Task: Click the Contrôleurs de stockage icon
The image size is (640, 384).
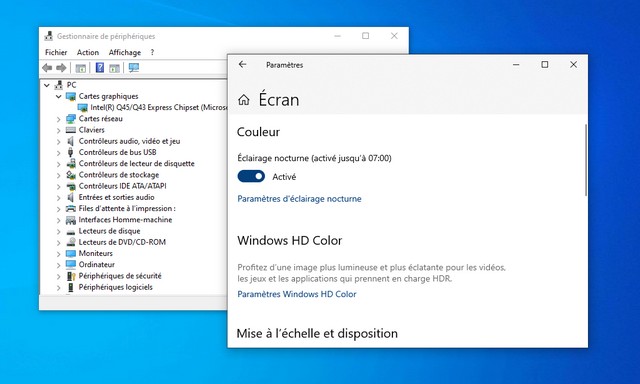Action: click(x=71, y=175)
